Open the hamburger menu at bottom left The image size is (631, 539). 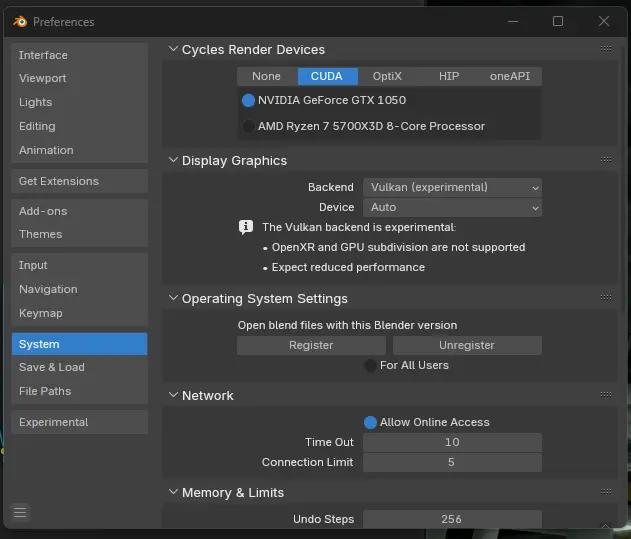(x=20, y=512)
